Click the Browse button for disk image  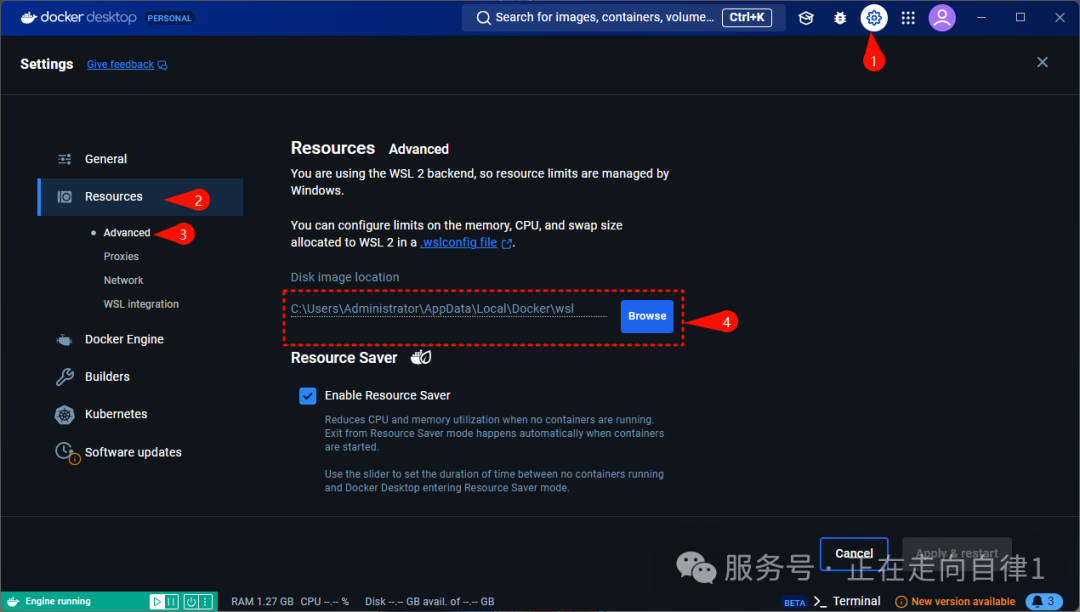click(x=647, y=316)
